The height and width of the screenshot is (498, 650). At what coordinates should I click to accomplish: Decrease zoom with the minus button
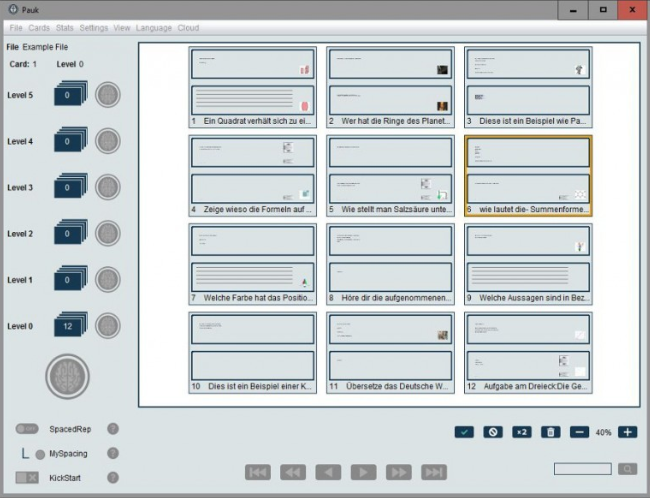pyautogui.click(x=579, y=432)
